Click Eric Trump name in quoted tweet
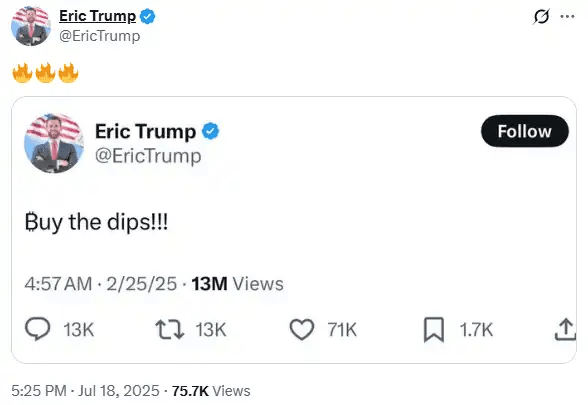The image size is (588, 405). [x=146, y=132]
